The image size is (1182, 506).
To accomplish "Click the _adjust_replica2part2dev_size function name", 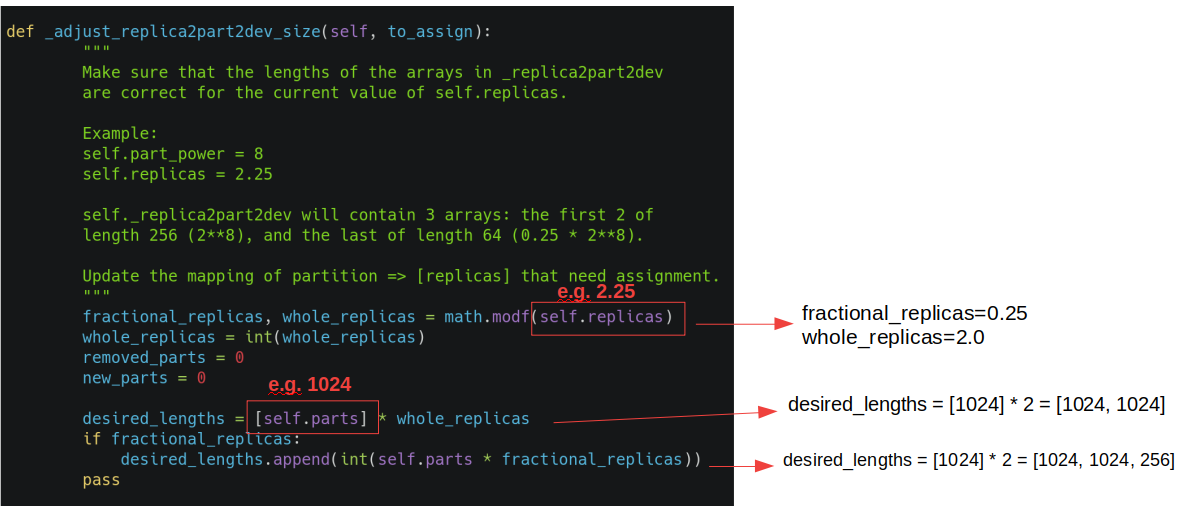I will click(183, 31).
